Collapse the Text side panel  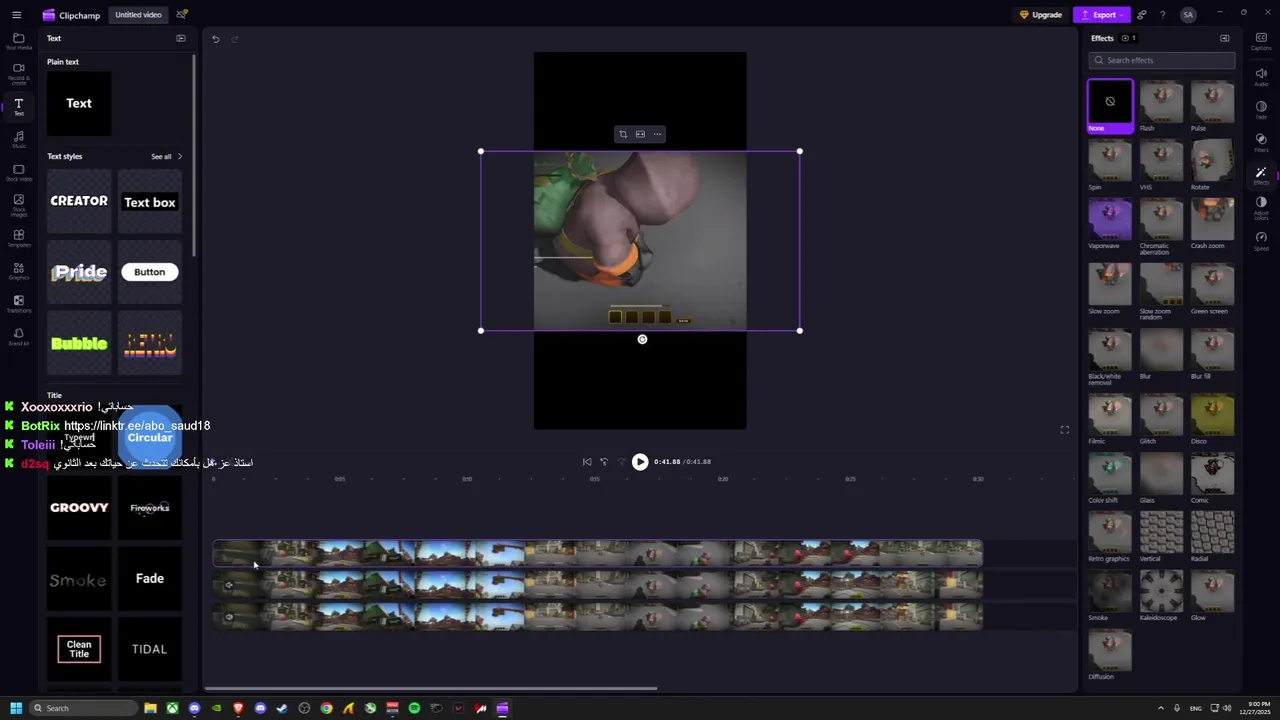pyautogui.click(x=181, y=38)
